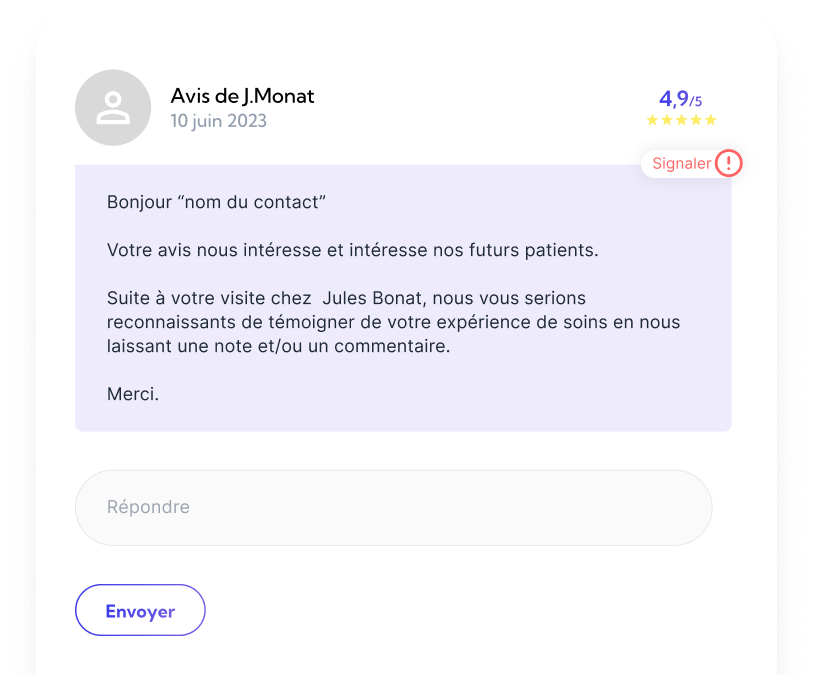813x675 pixels.
Task: Focus the Répondre reply field
Action: 394,508
